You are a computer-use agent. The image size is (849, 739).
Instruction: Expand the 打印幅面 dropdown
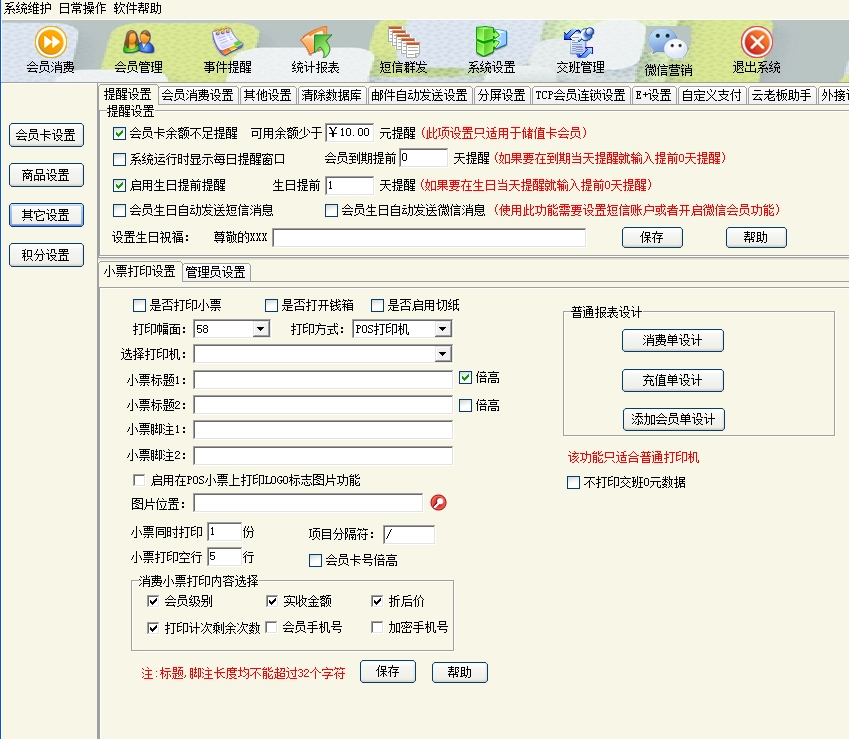[x=261, y=329]
